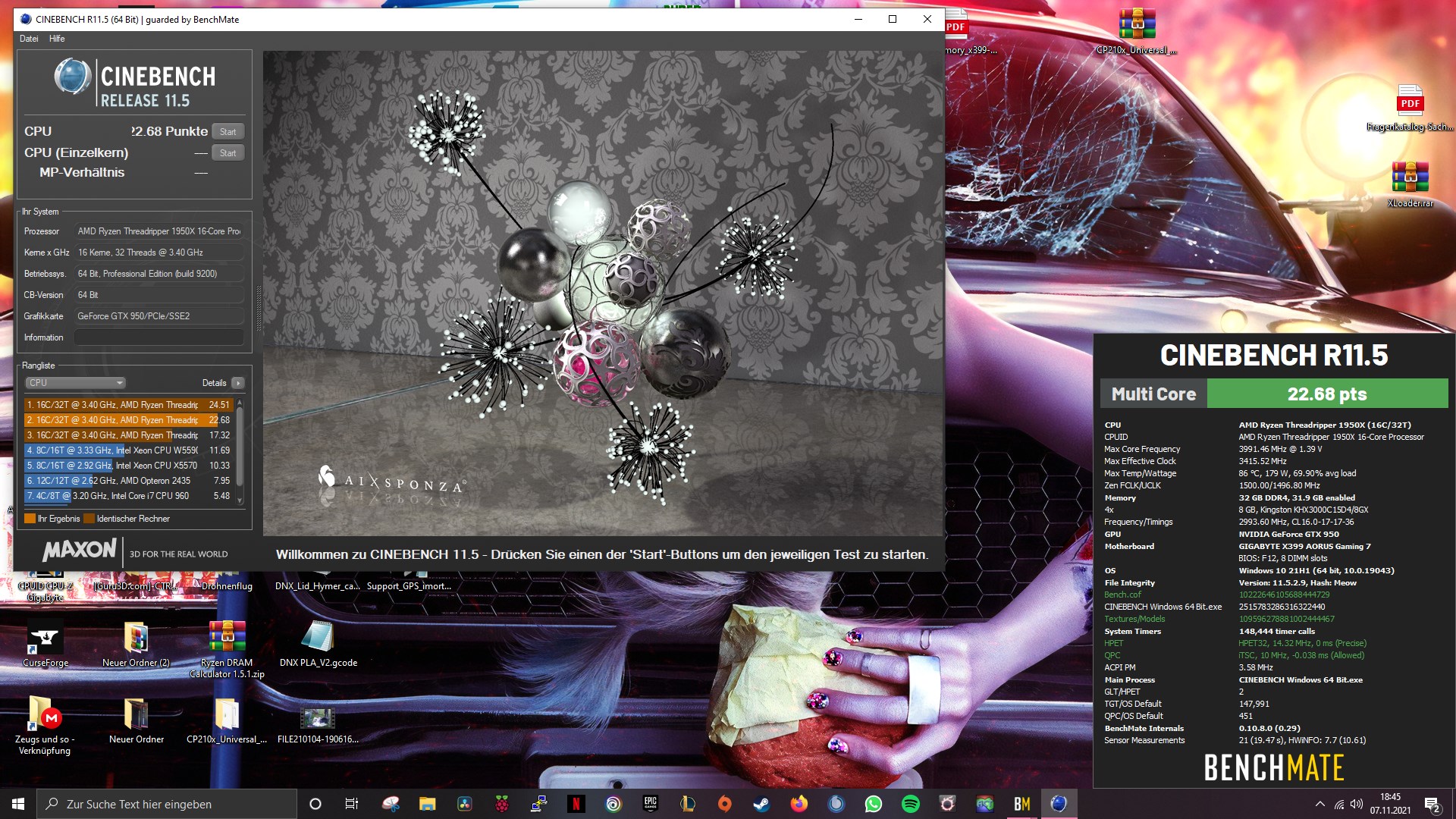
Task: Click the rendered AixSponza scene image
Action: (603, 293)
